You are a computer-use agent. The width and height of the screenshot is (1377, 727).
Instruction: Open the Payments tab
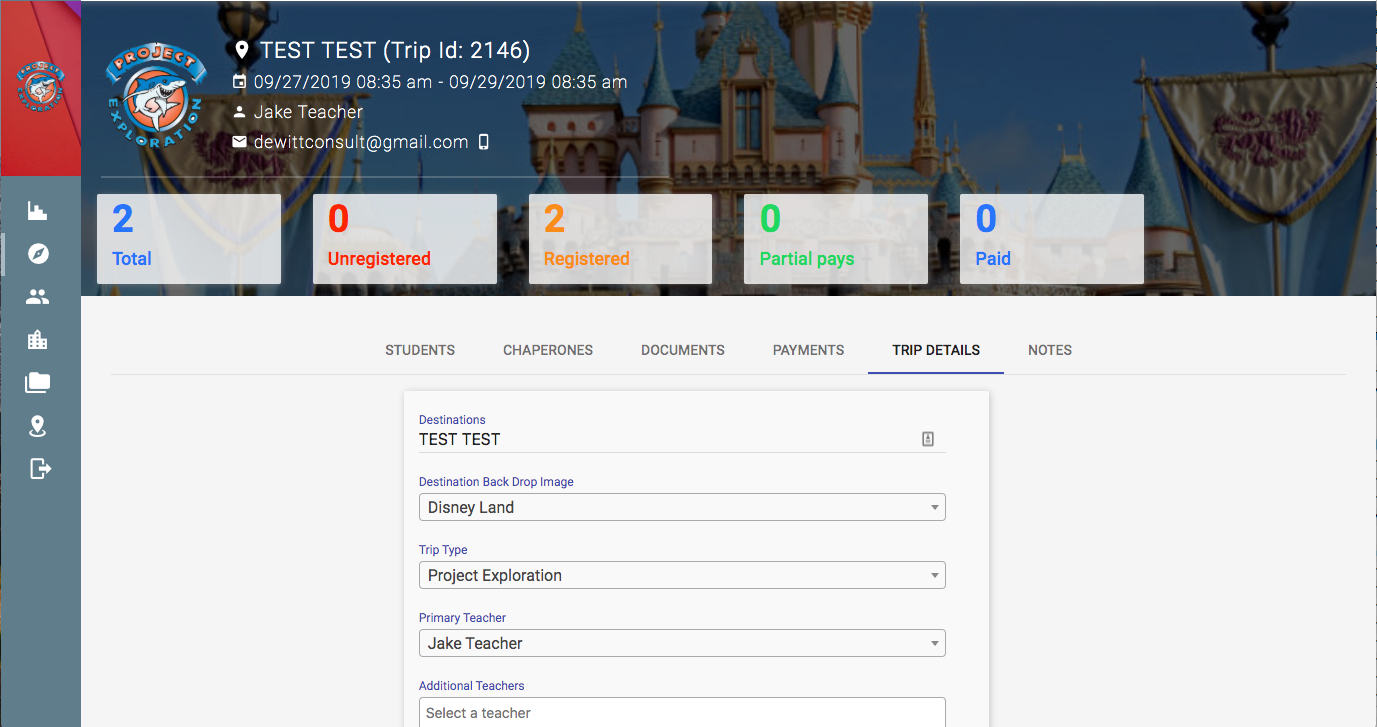(x=808, y=350)
